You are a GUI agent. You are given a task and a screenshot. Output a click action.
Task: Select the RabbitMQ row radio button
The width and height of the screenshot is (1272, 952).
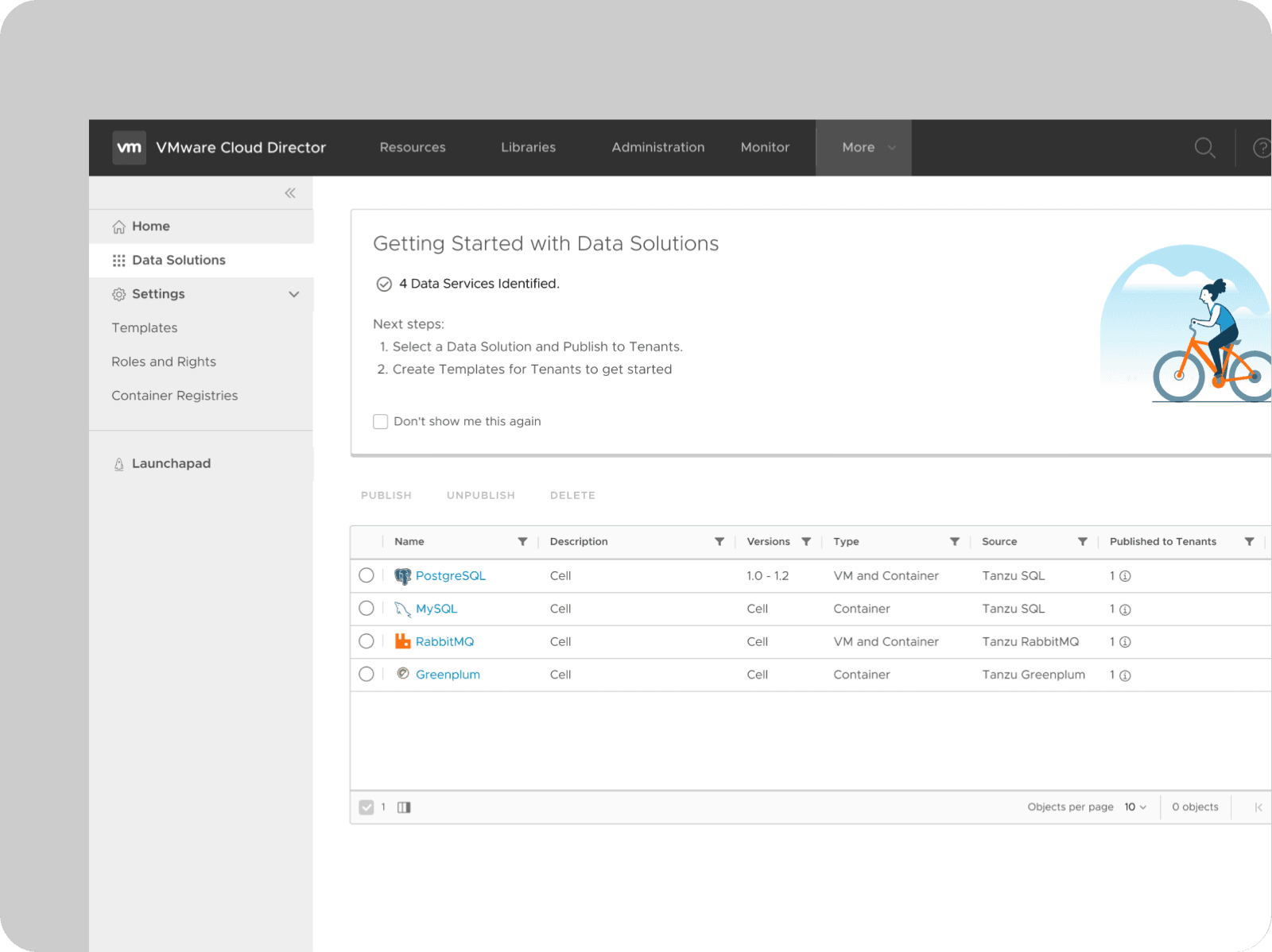pyautogui.click(x=366, y=641)
